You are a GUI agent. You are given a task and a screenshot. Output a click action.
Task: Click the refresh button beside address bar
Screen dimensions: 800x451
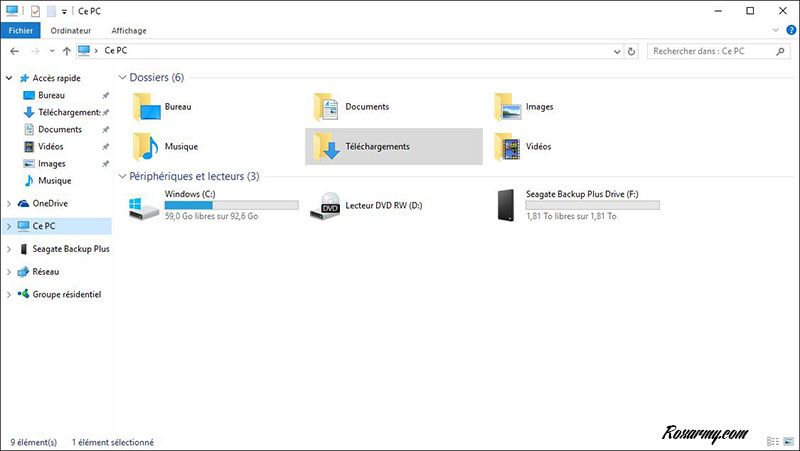(632, 50)
